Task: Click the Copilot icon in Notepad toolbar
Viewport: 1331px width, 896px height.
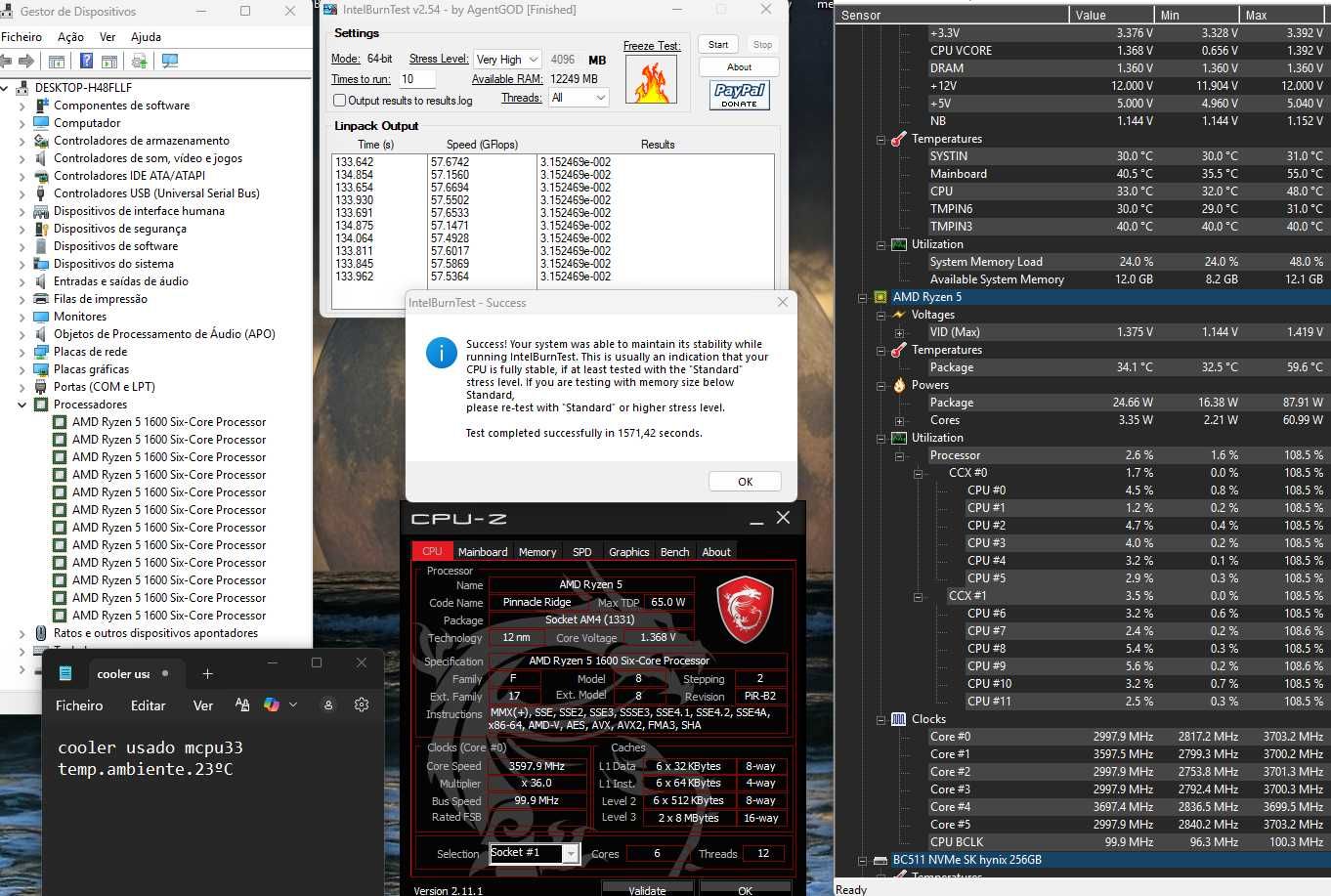Action: pos(272,704)
